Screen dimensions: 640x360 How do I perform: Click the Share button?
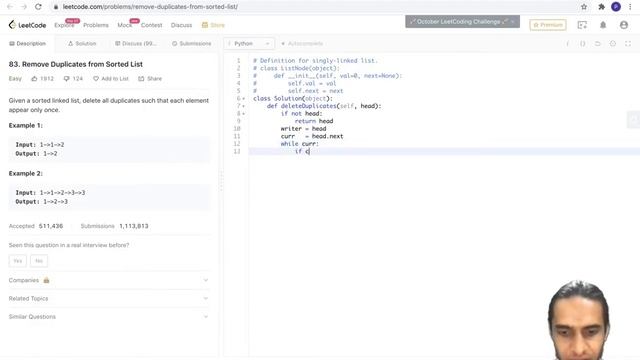point(150,78)
